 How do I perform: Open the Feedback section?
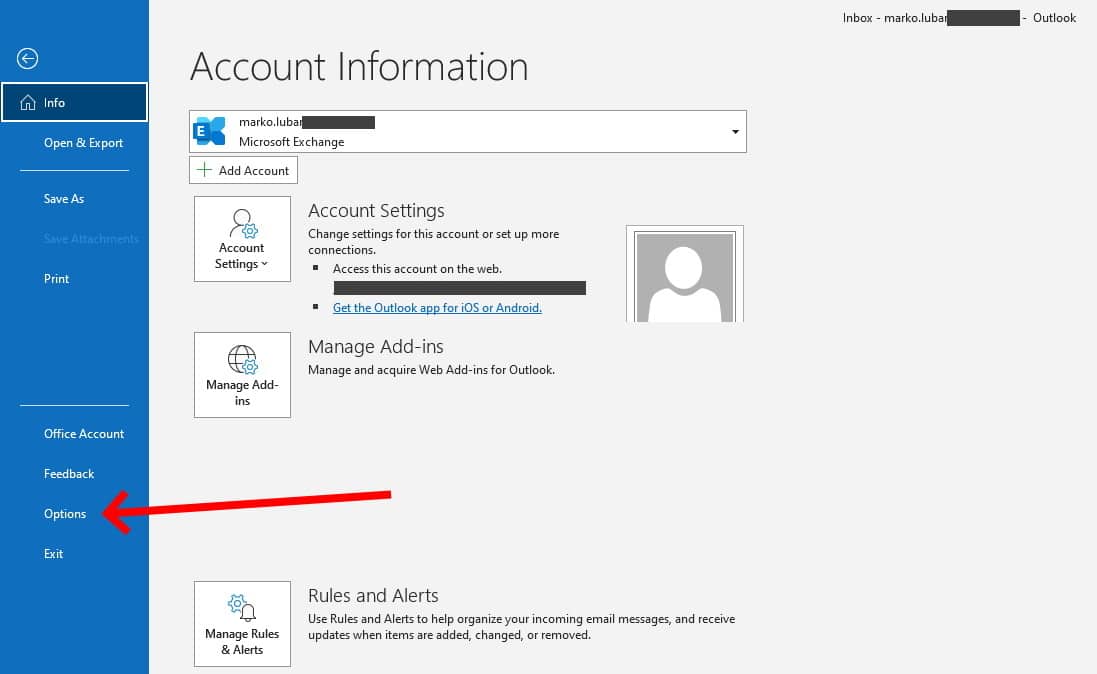pos(68,473)
